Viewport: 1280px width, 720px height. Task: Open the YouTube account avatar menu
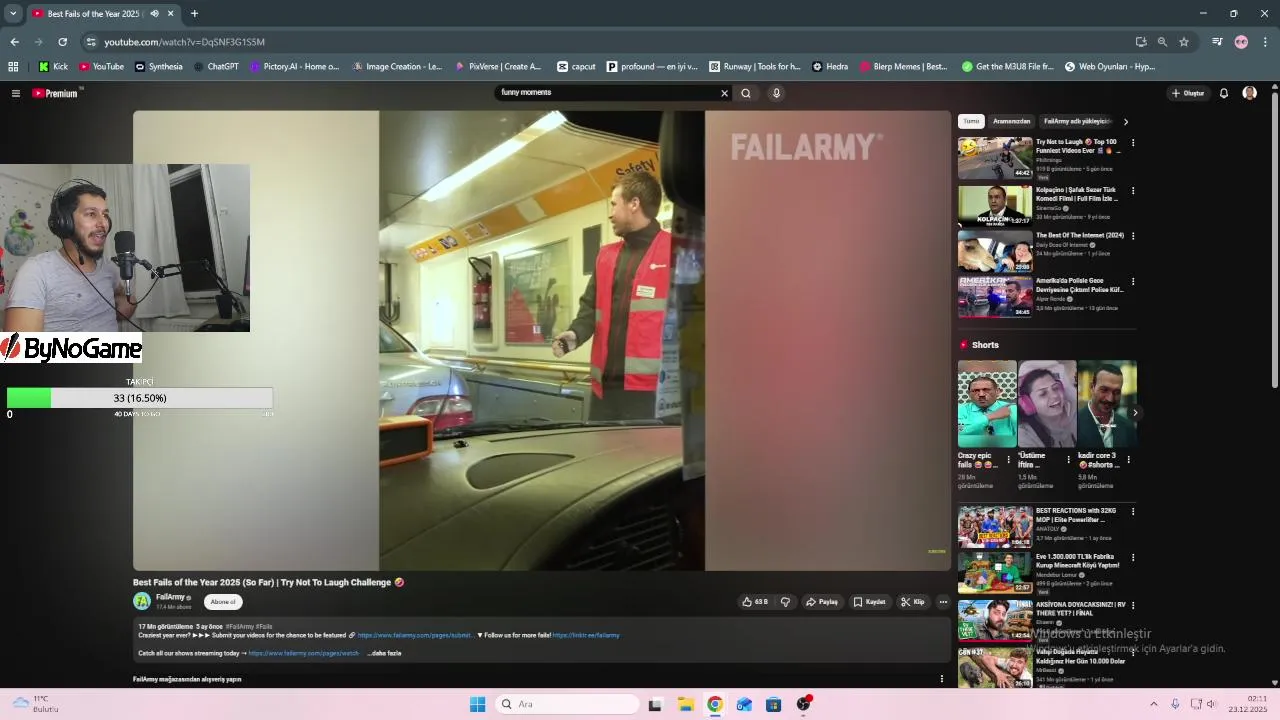click(1249, 93)
